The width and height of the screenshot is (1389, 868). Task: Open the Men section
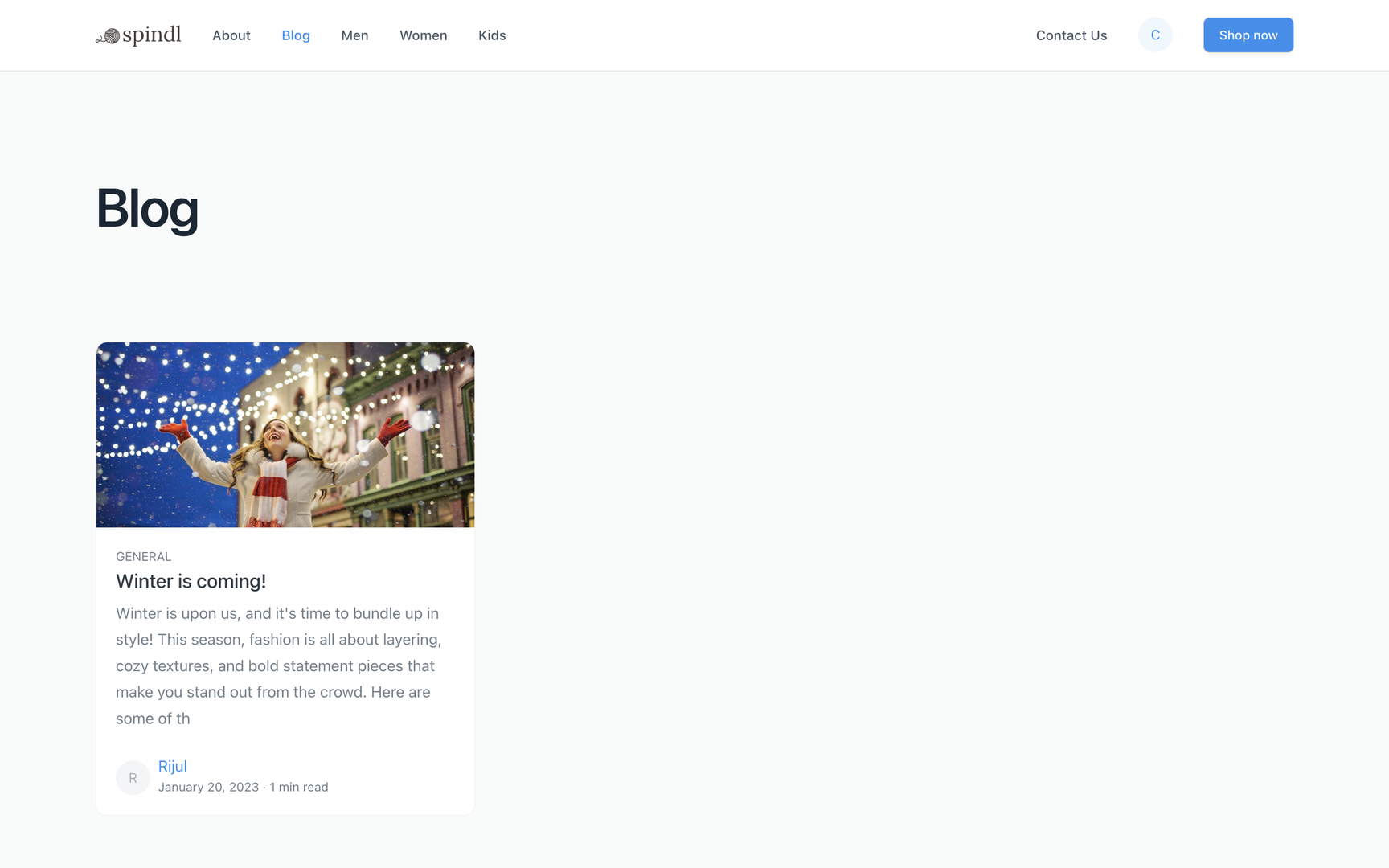click(x=354, y=35)
